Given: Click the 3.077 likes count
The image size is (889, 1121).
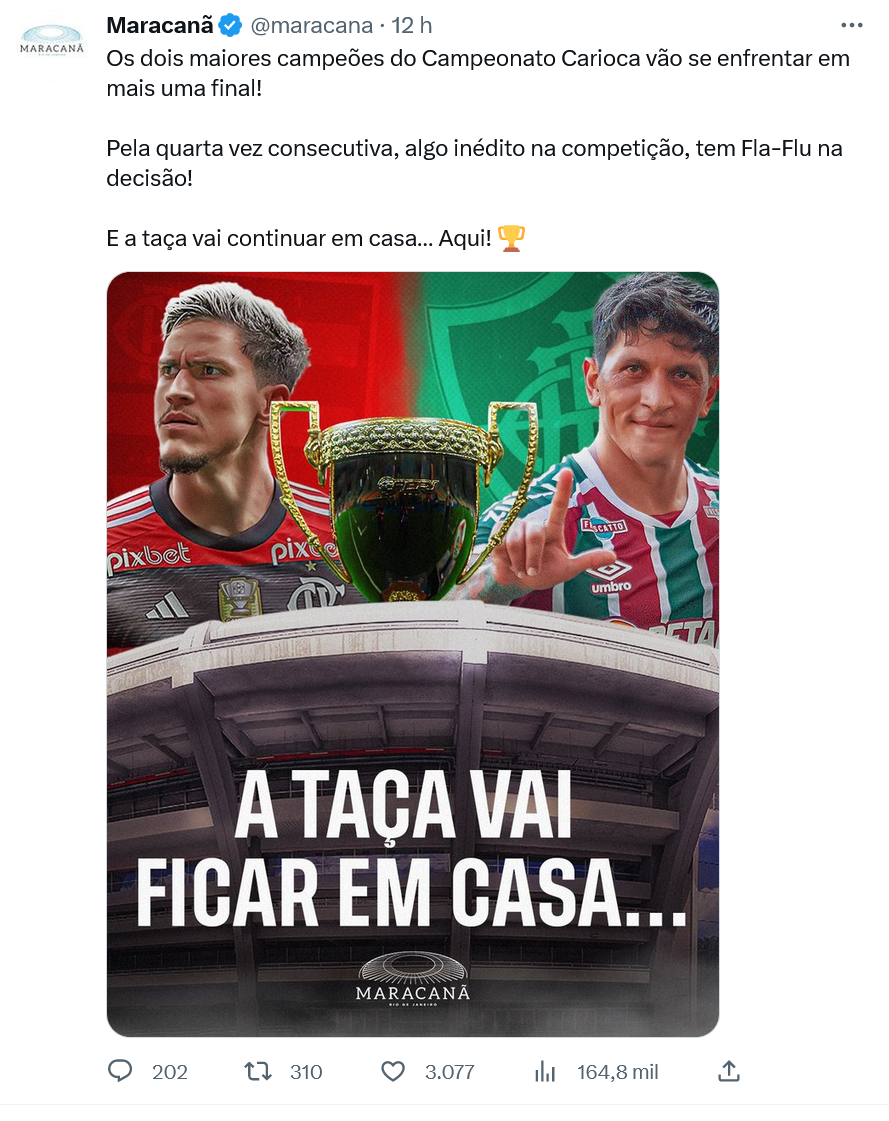Looking at the screenshot, I should [449, 1072].
